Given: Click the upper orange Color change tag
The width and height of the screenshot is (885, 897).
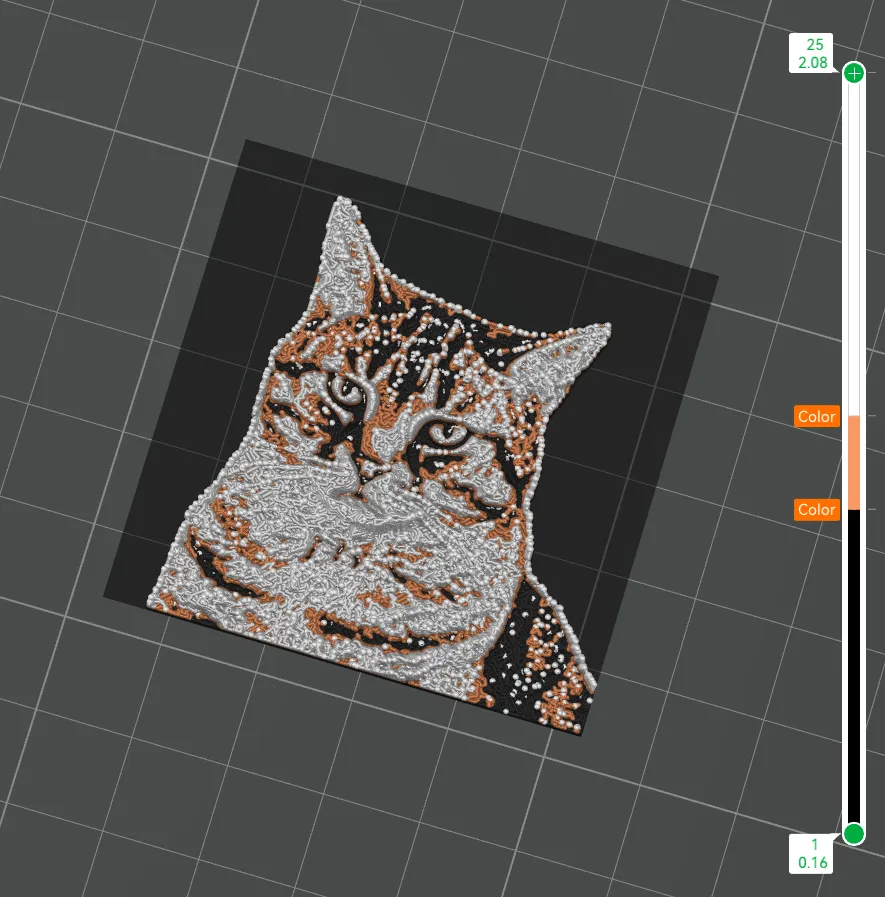Looking at the screenshot, I should pos(816,416).
